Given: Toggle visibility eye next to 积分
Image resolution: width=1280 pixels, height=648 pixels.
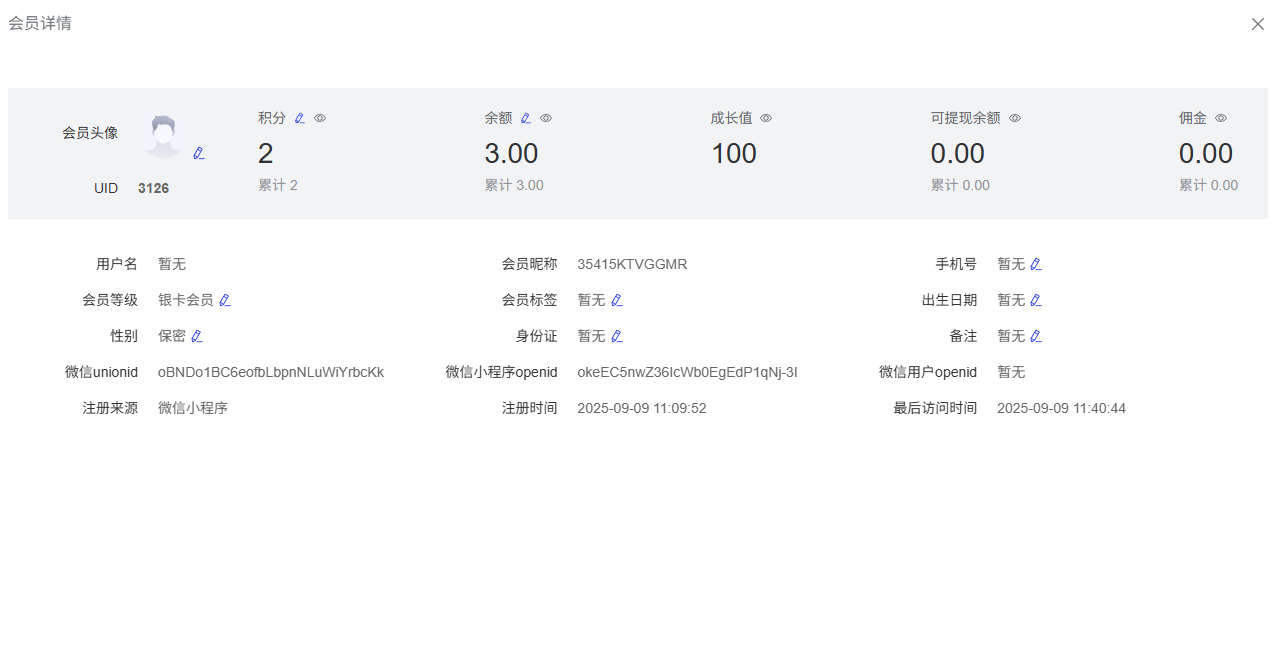Looking at the screenshot, I should [x=320, y=118].
